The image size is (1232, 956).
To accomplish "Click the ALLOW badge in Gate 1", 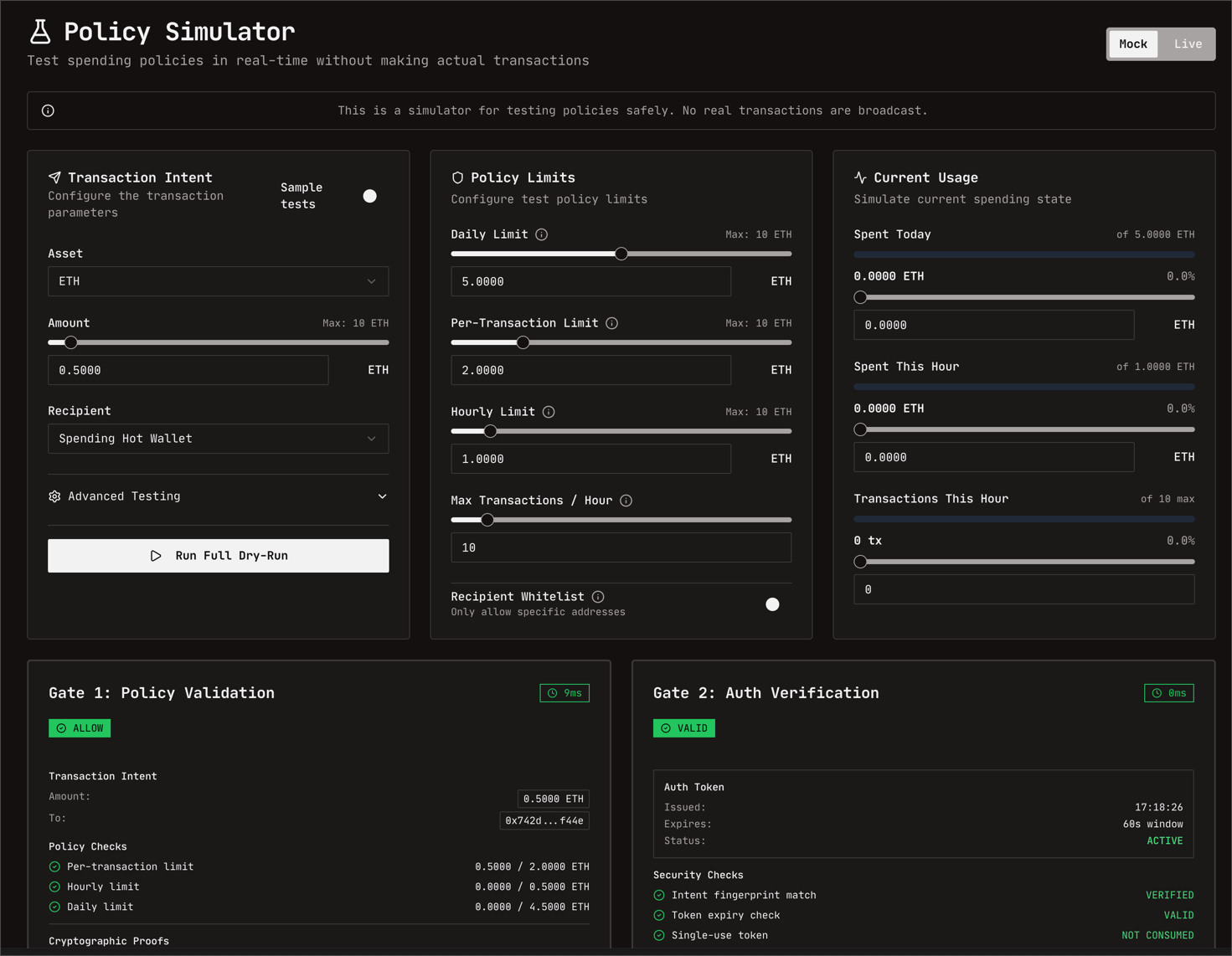I will pyautogui.click(x=80, y=728).
